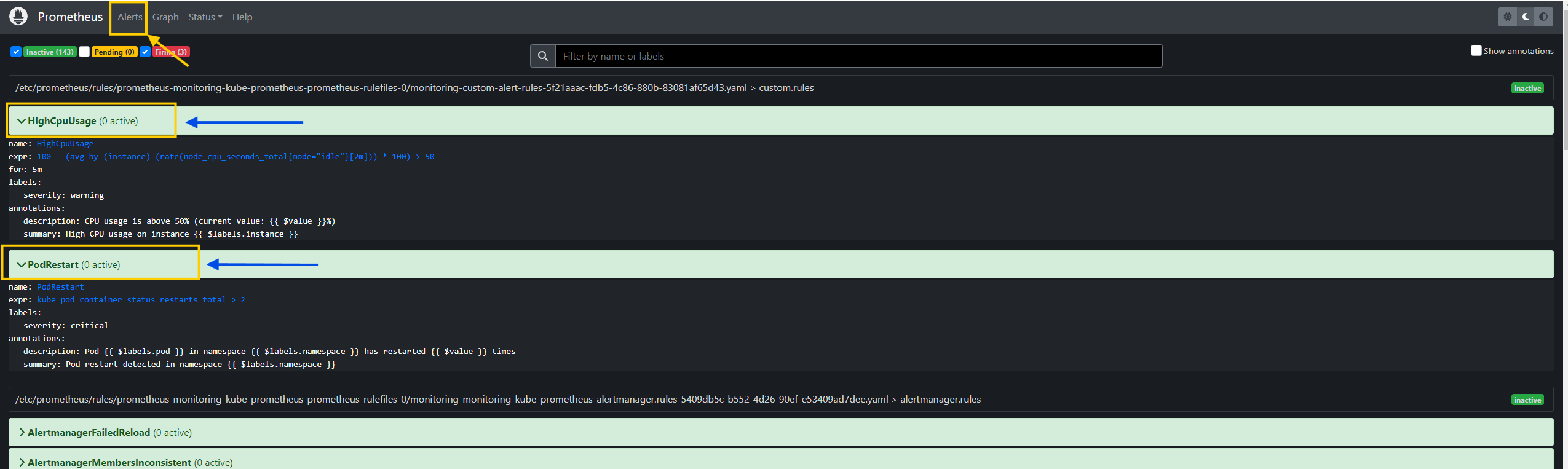Open the Alerts page

pos(130,17)
